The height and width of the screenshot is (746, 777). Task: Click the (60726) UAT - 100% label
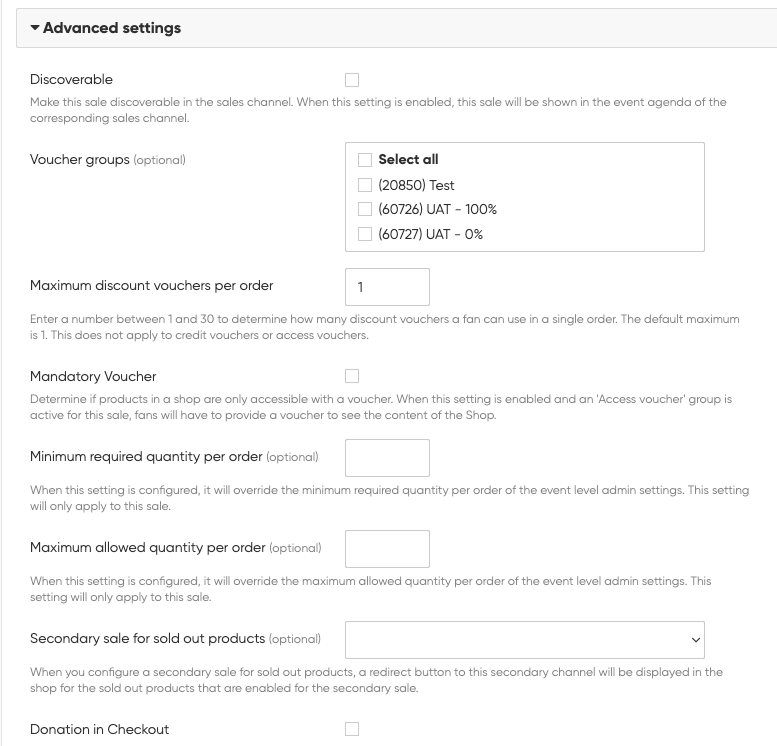tap(437, 210)
